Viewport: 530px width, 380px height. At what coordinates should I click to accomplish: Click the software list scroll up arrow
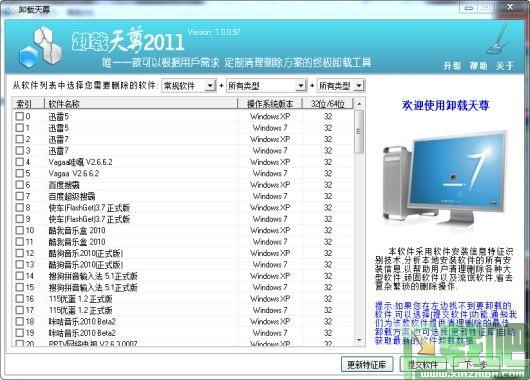click(359, 103)
